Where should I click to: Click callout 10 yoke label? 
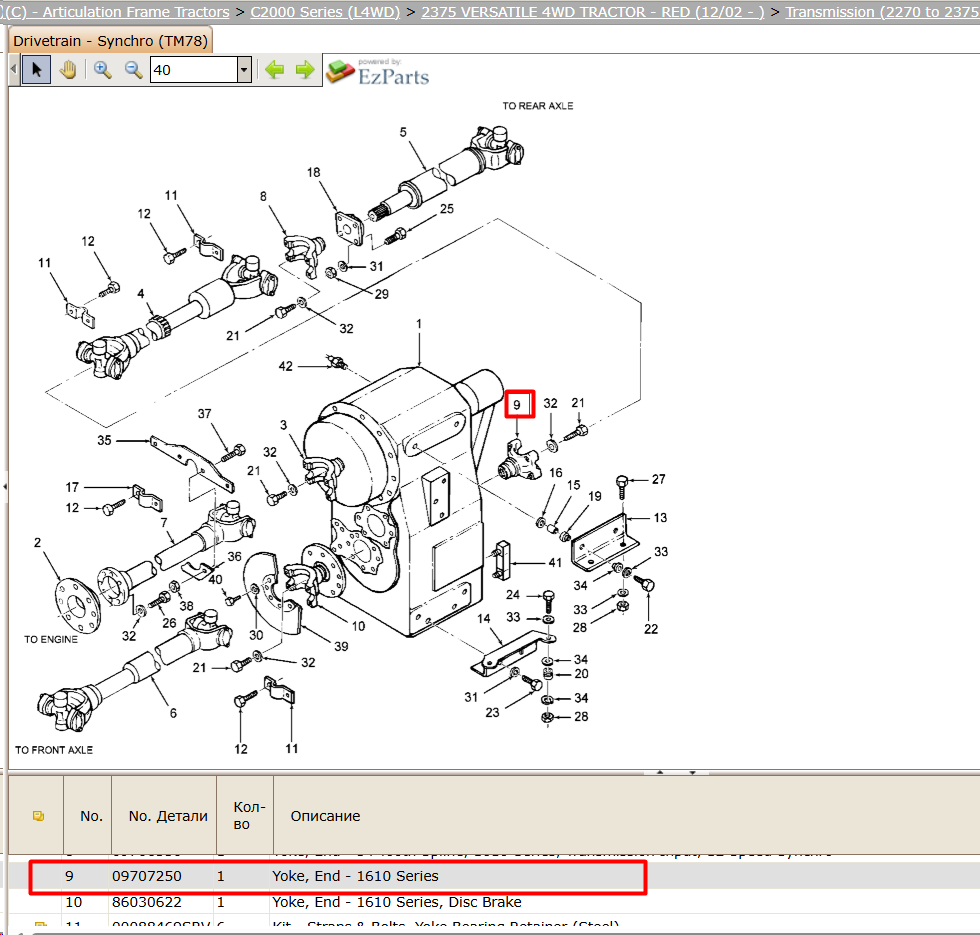[x=358, y=626]
